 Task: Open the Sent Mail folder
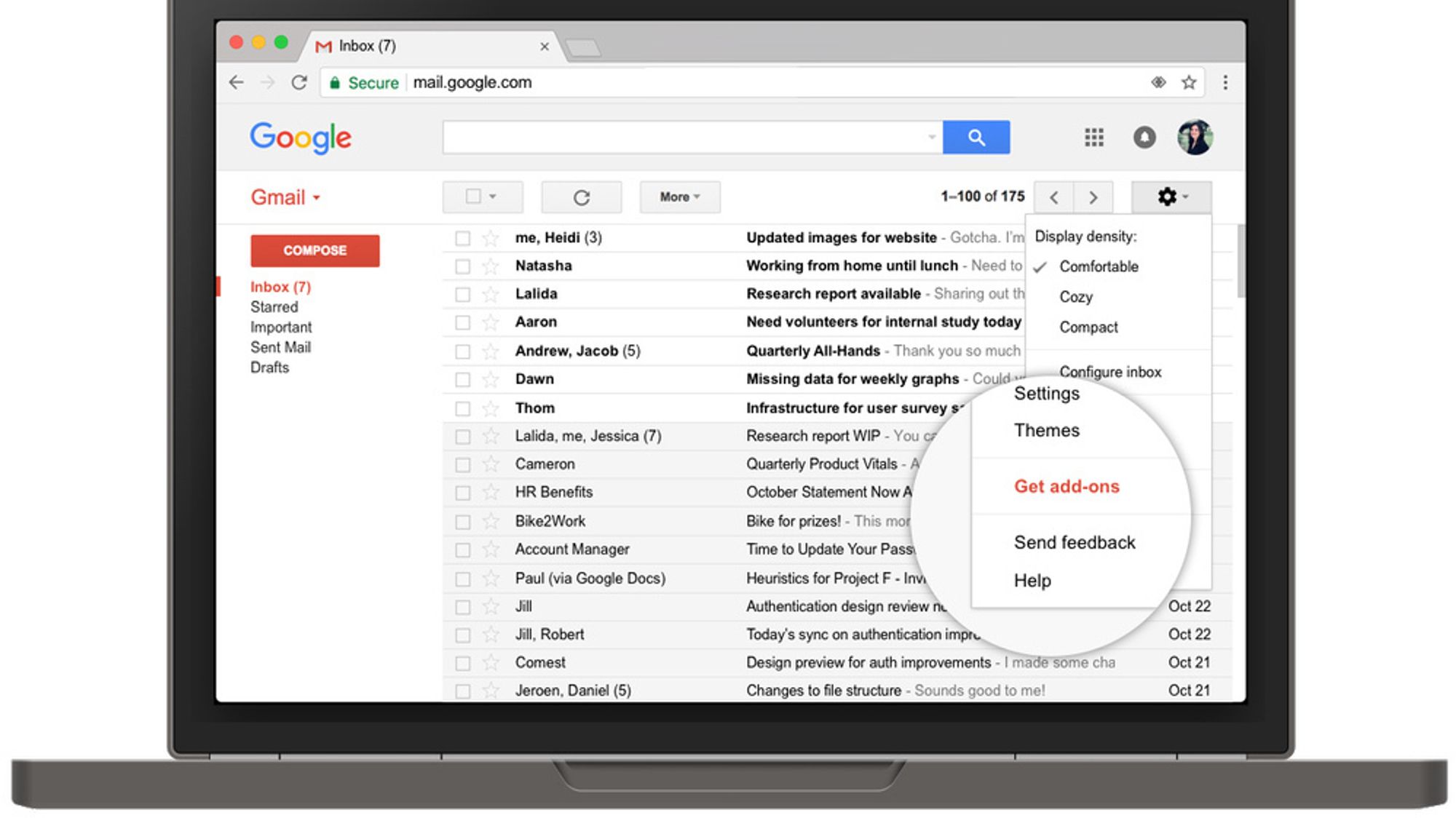(x=280, y=347)
